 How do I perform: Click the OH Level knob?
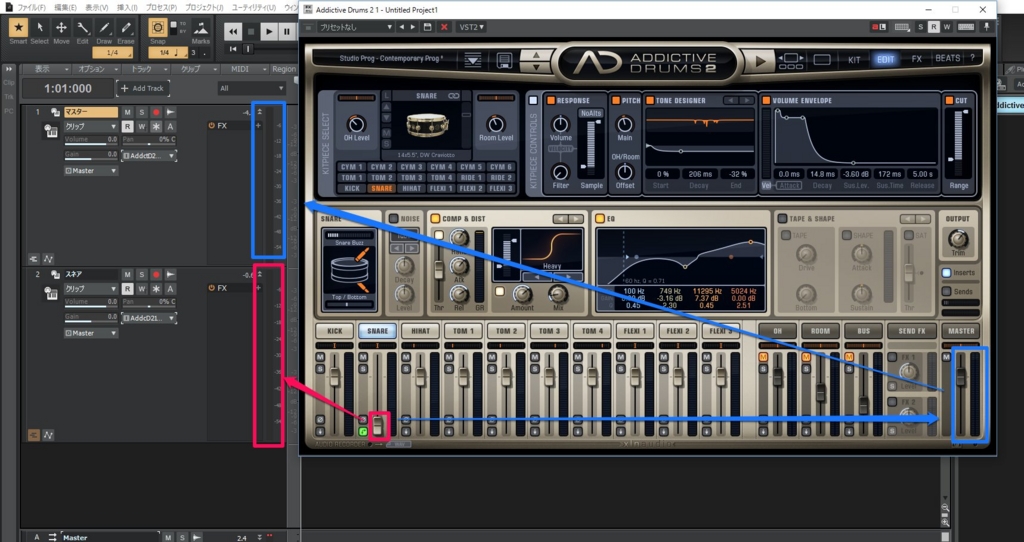pos(356,124)
